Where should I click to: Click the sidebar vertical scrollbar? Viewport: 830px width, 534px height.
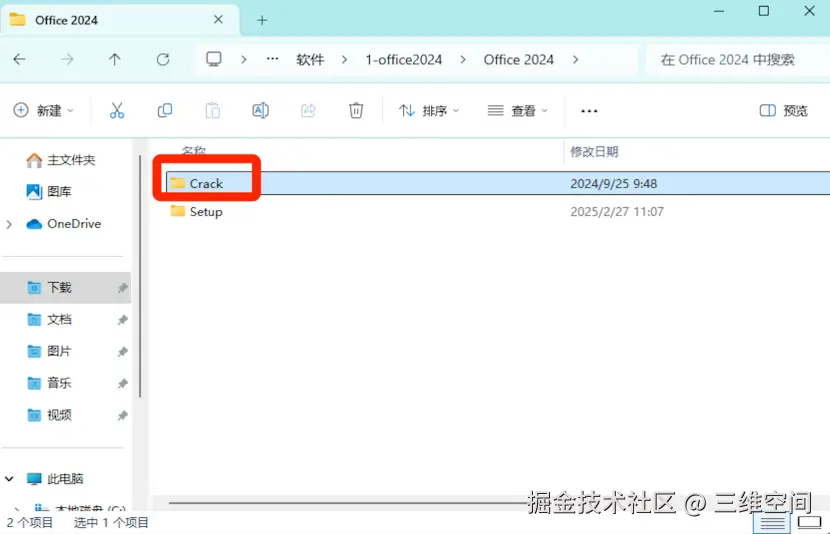pyautogui.click(x=140, y=275)
